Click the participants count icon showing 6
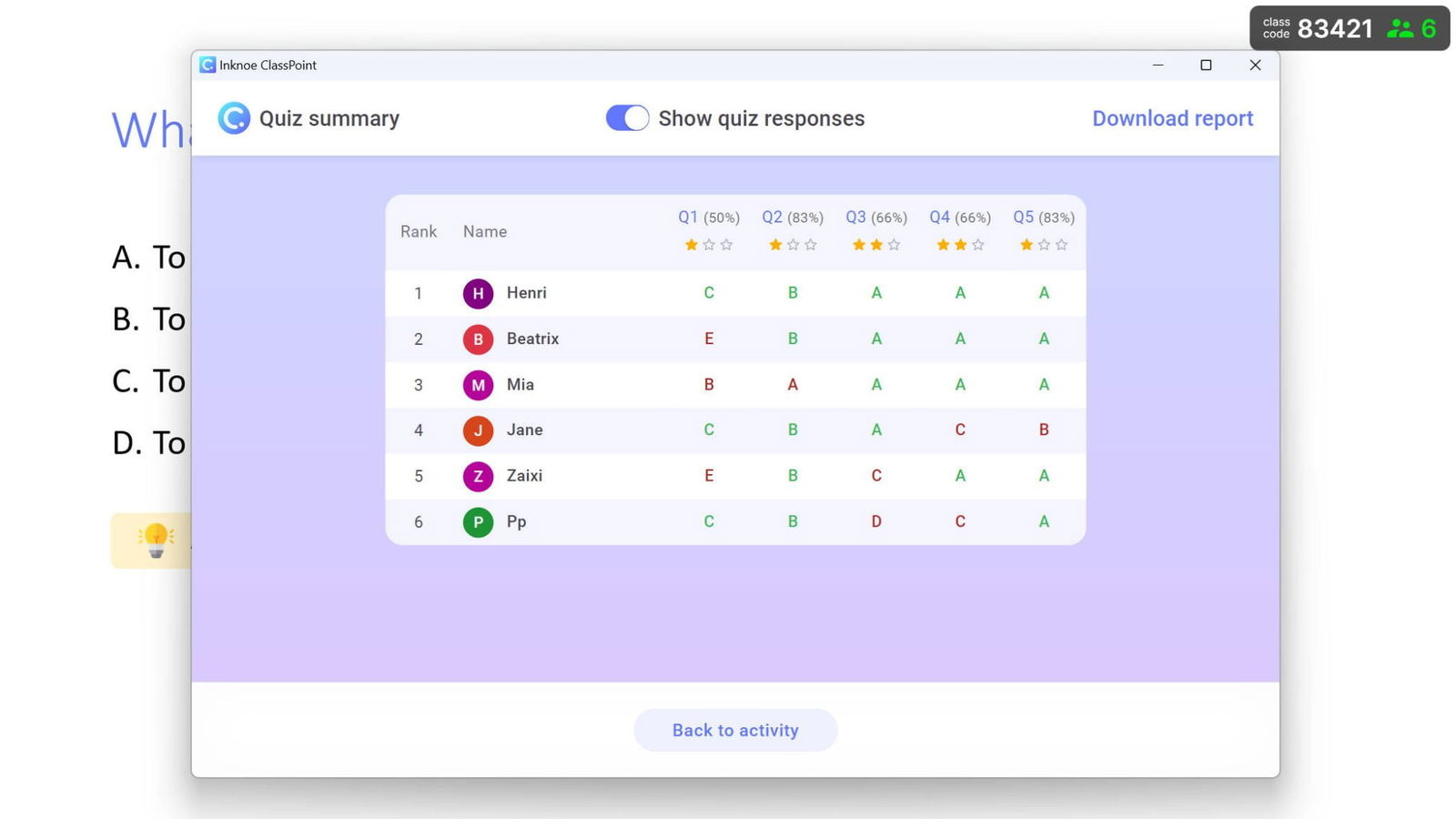This screenshot has height=819, width=1456. (1402, 27)
